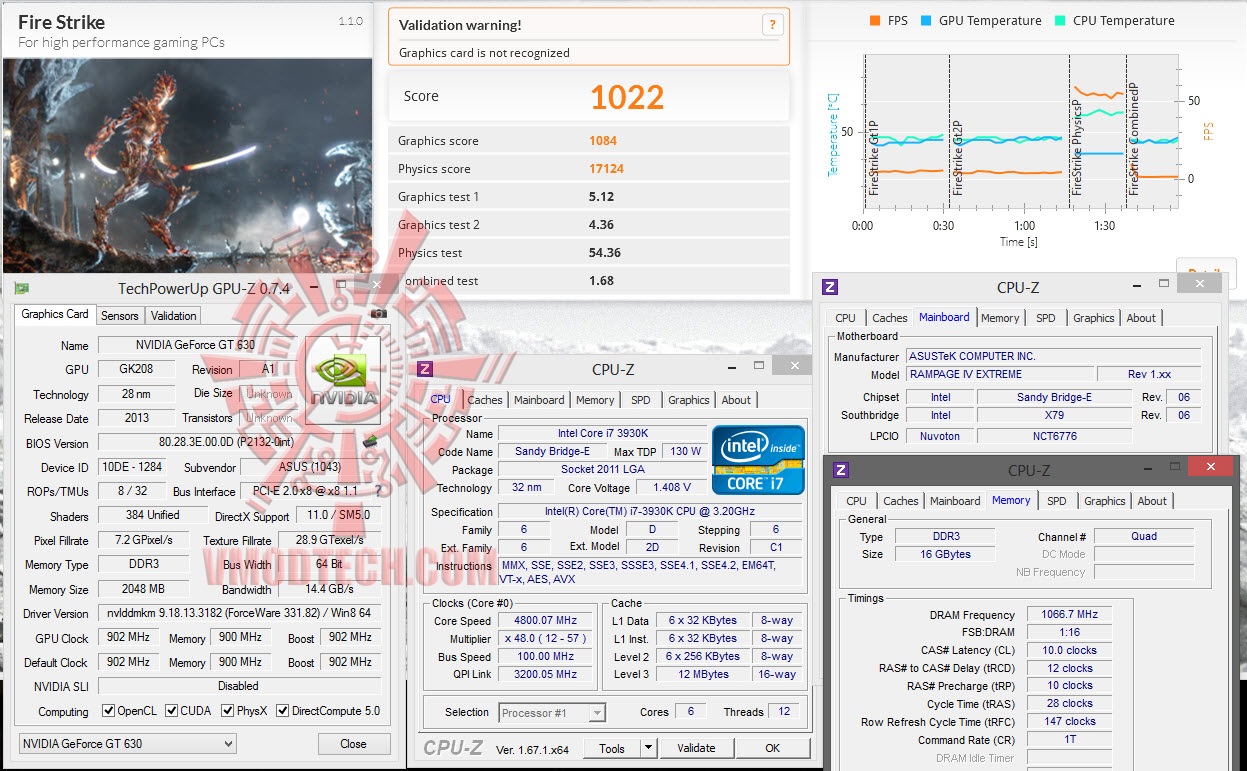Click the DRAM Frequency value 1066.7 MHz
Screen dimensions: 1247x771
(1069, 614)
